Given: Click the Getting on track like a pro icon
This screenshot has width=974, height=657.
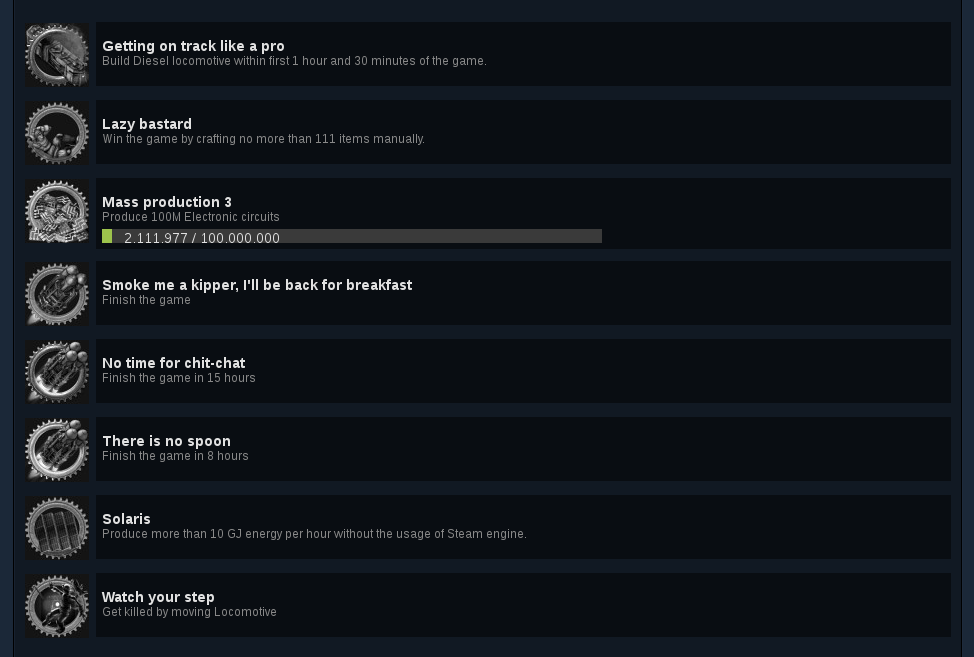Looking at the screenshot, I should pos(57,54).
